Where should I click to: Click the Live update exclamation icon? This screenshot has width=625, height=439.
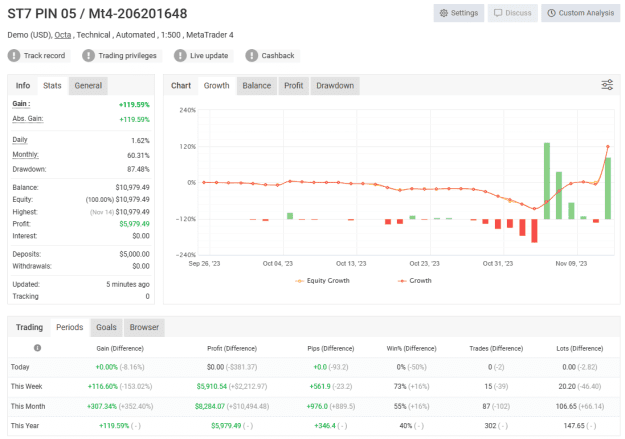pos(180,55)
